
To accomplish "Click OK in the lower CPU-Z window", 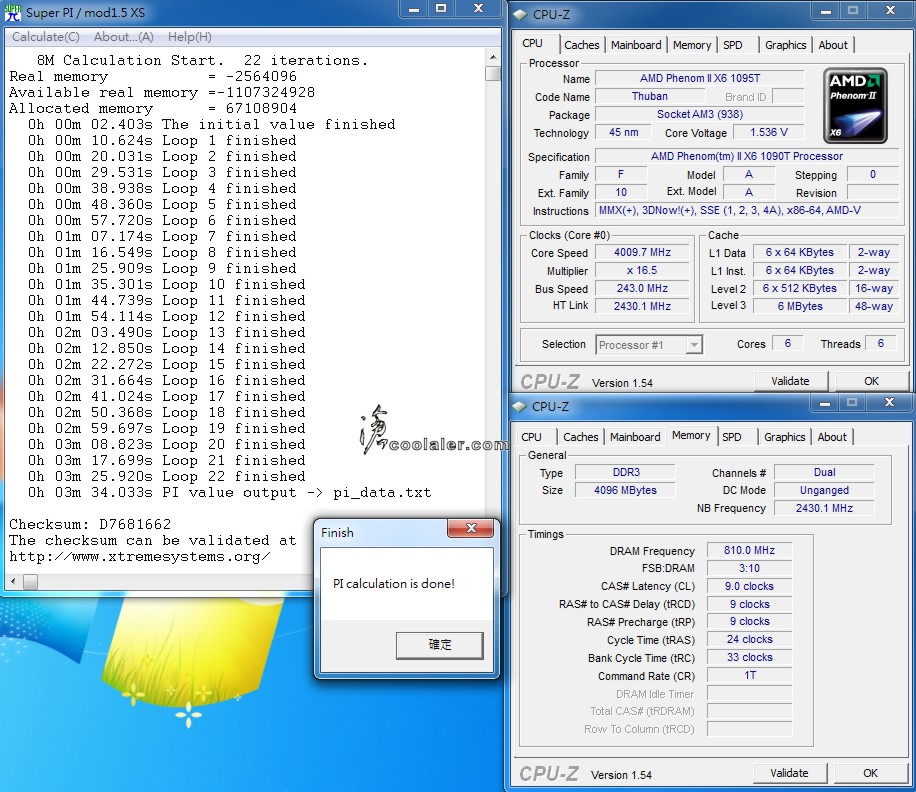I will pyautogui.click(x=870, y=773).
